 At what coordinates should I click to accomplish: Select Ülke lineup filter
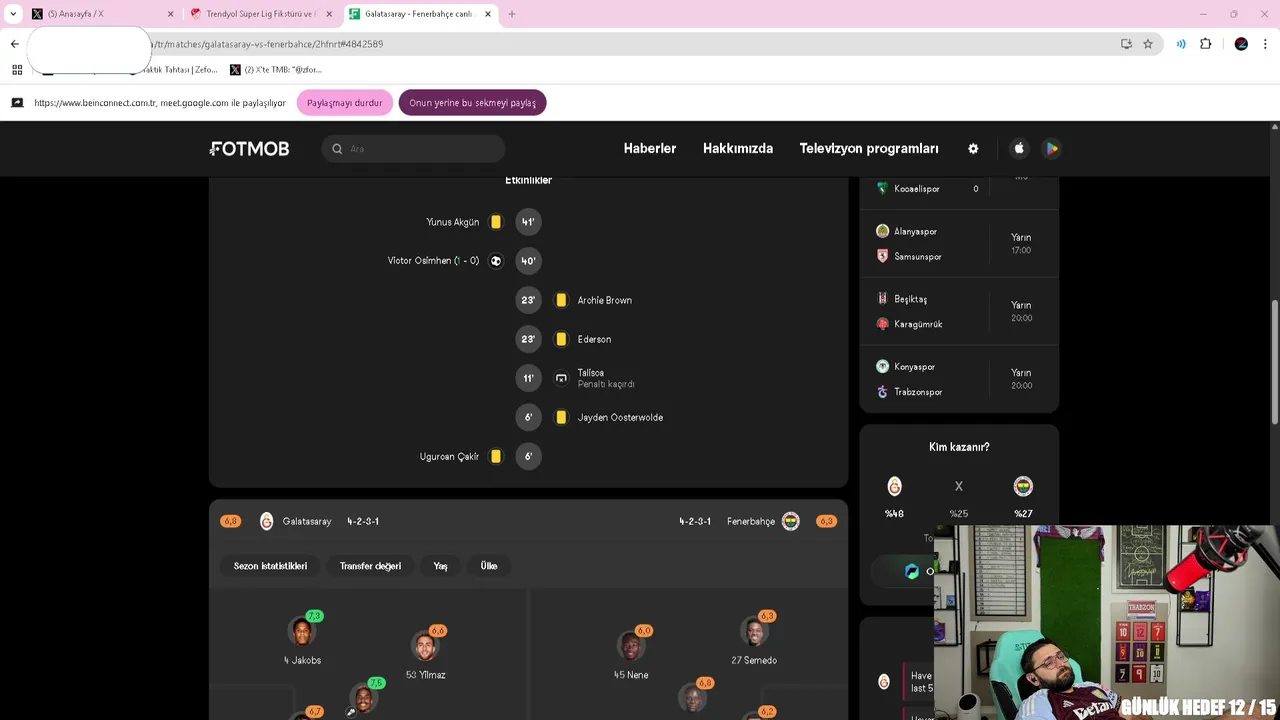pyautogui.click(x=489, y=566)
